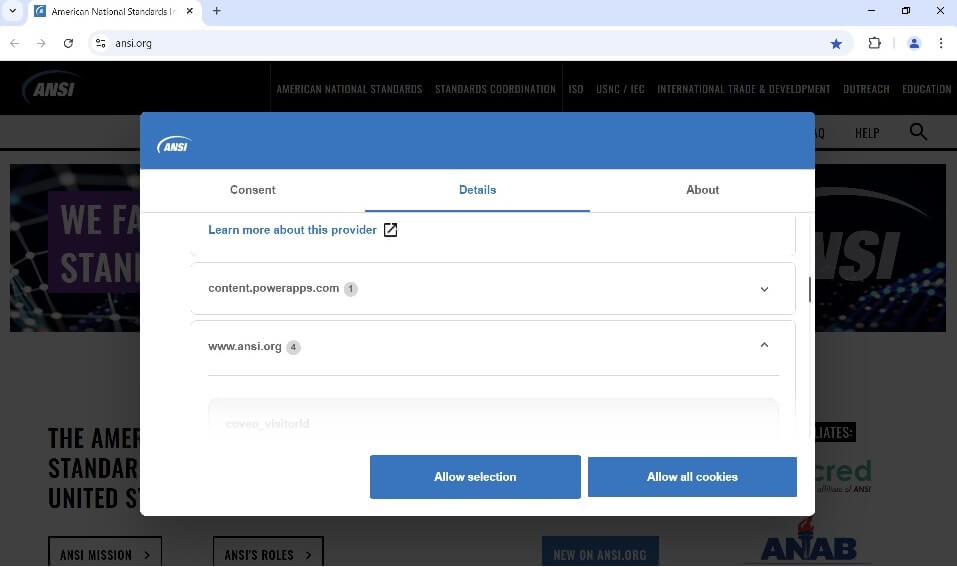Open the Chrome three-dot menu
The height and width of the screenshot is (567, 957).
(941, 43)
